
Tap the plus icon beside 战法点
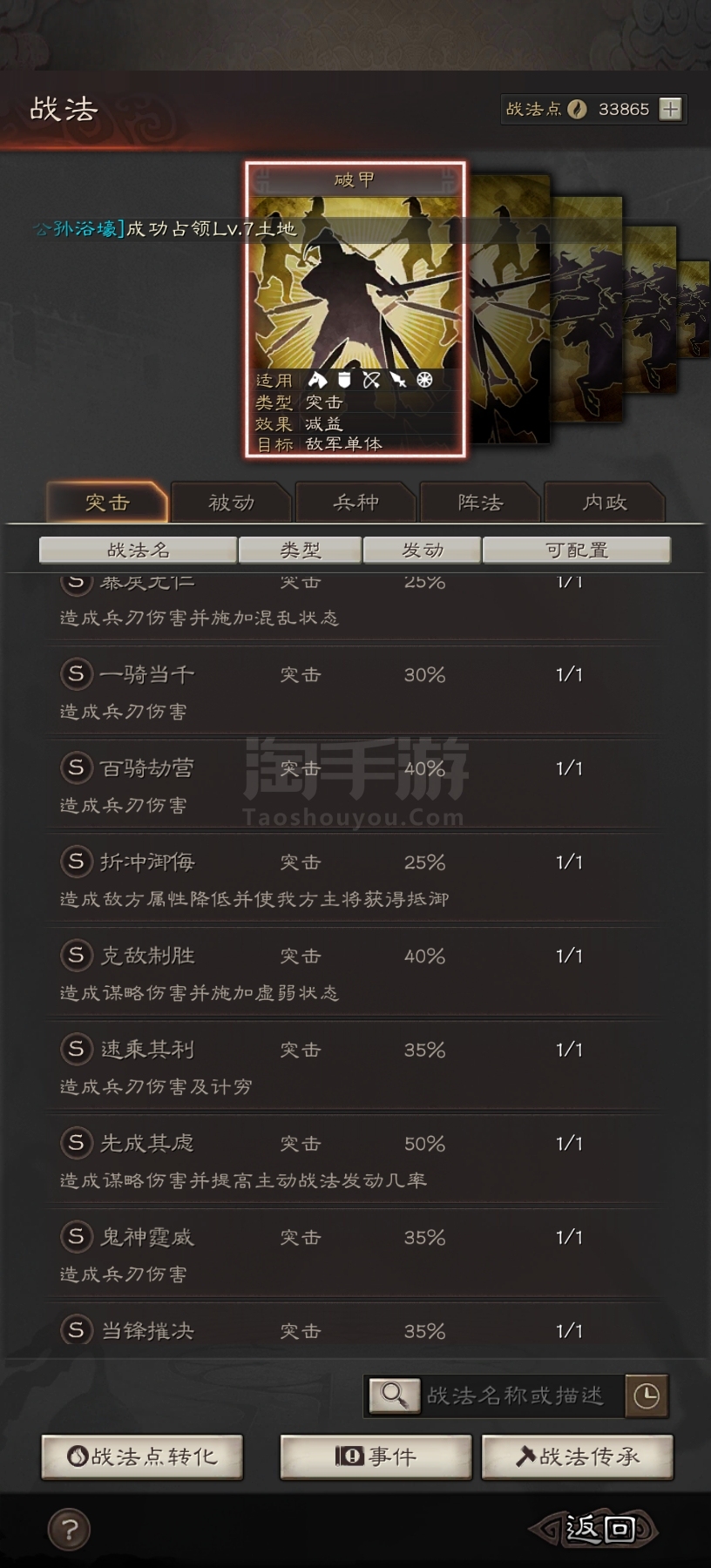tap(670, 109)
